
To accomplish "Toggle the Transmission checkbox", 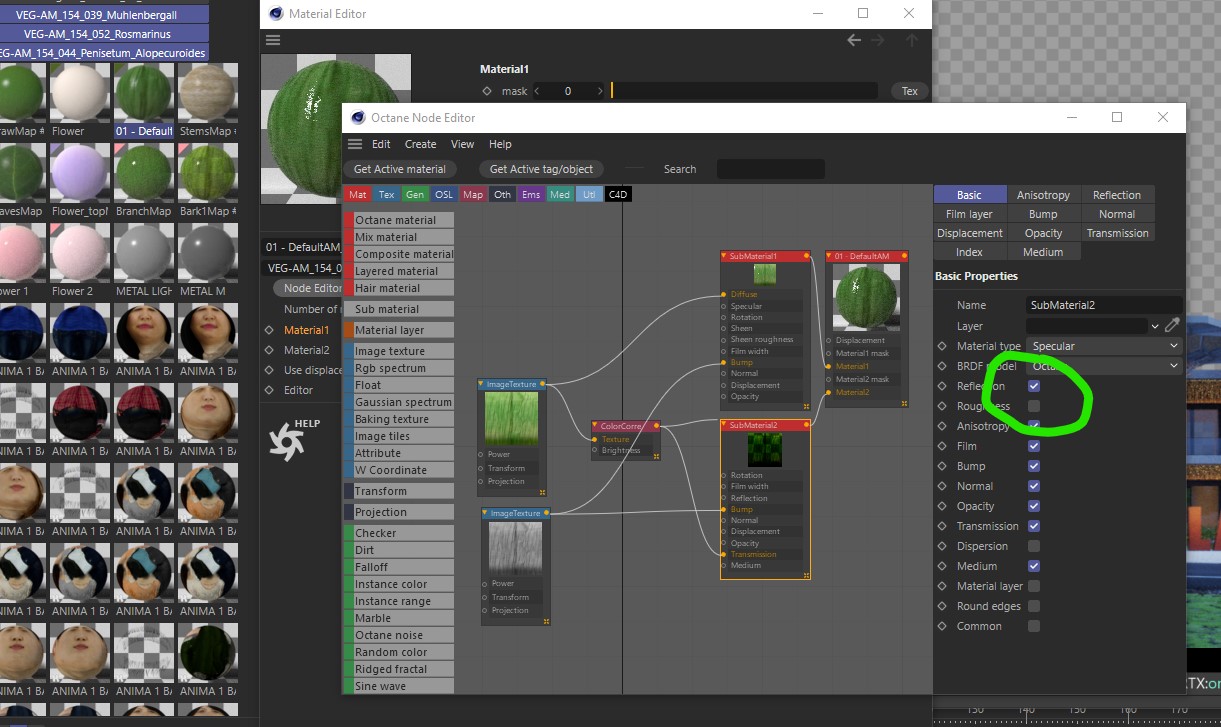I will 1034,526.
